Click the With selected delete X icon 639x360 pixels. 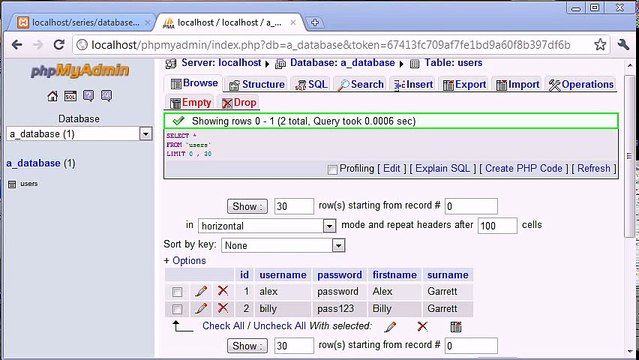tap(423, 326)
